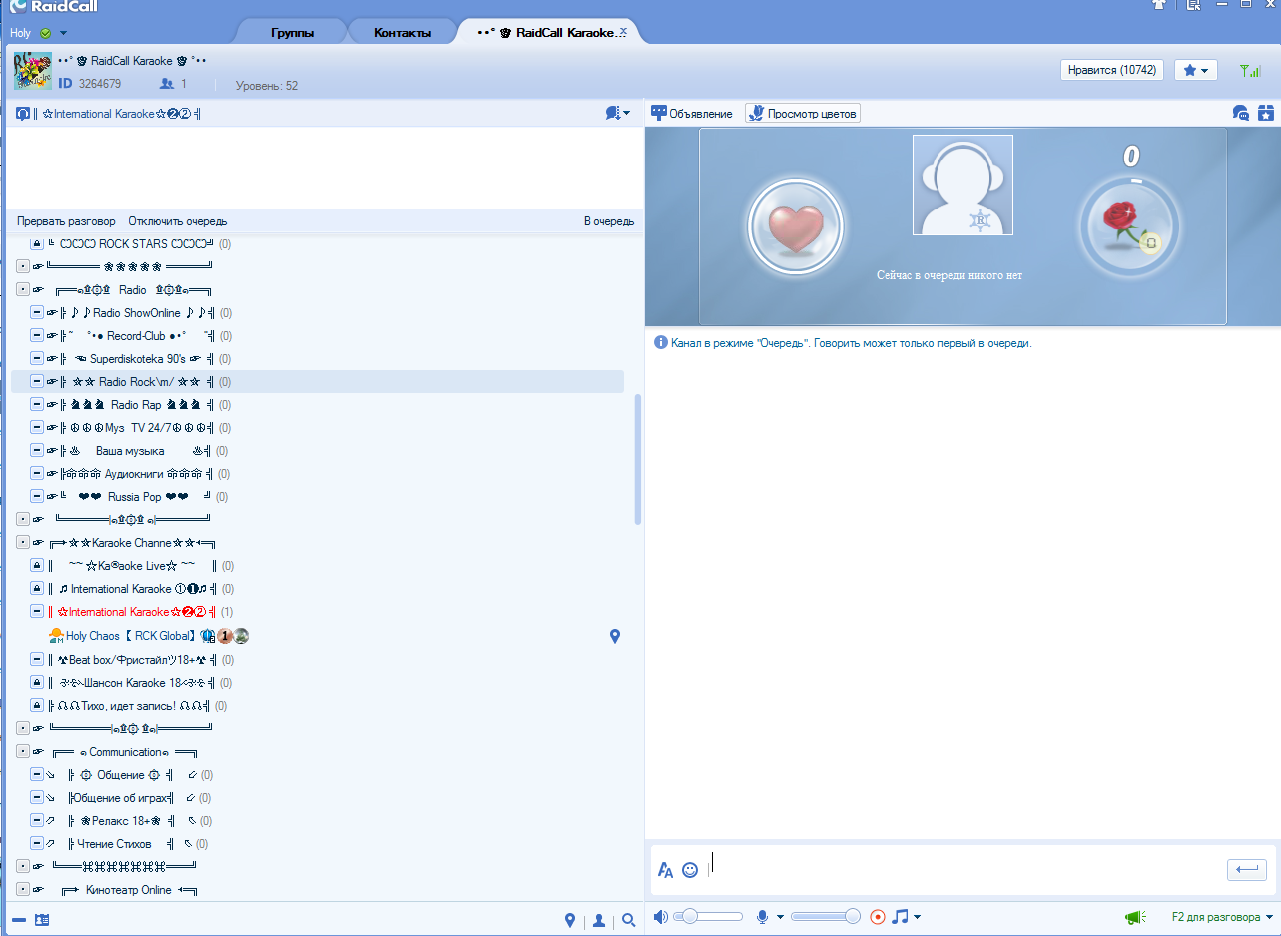The width and height of the screenshot is (1281, 936).
Task: Click the user silhouette icon in bottom toolbar
Action: coord(599,920)
